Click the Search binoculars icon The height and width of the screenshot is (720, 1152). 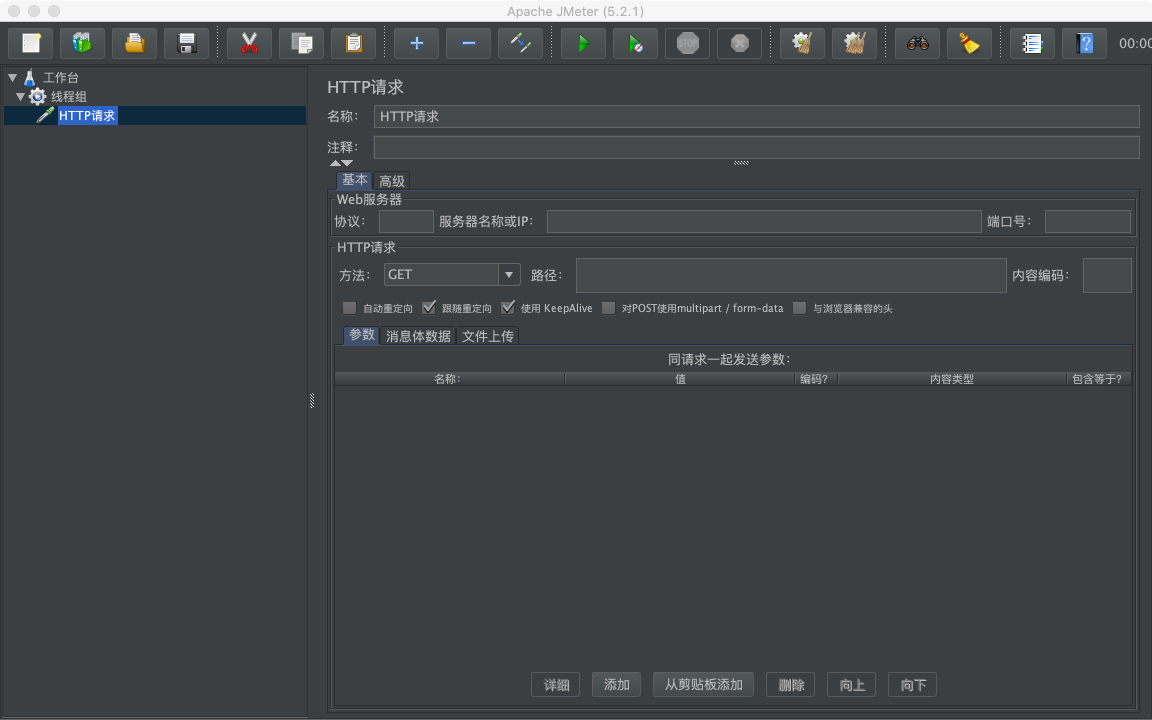[x=918, y=43]
